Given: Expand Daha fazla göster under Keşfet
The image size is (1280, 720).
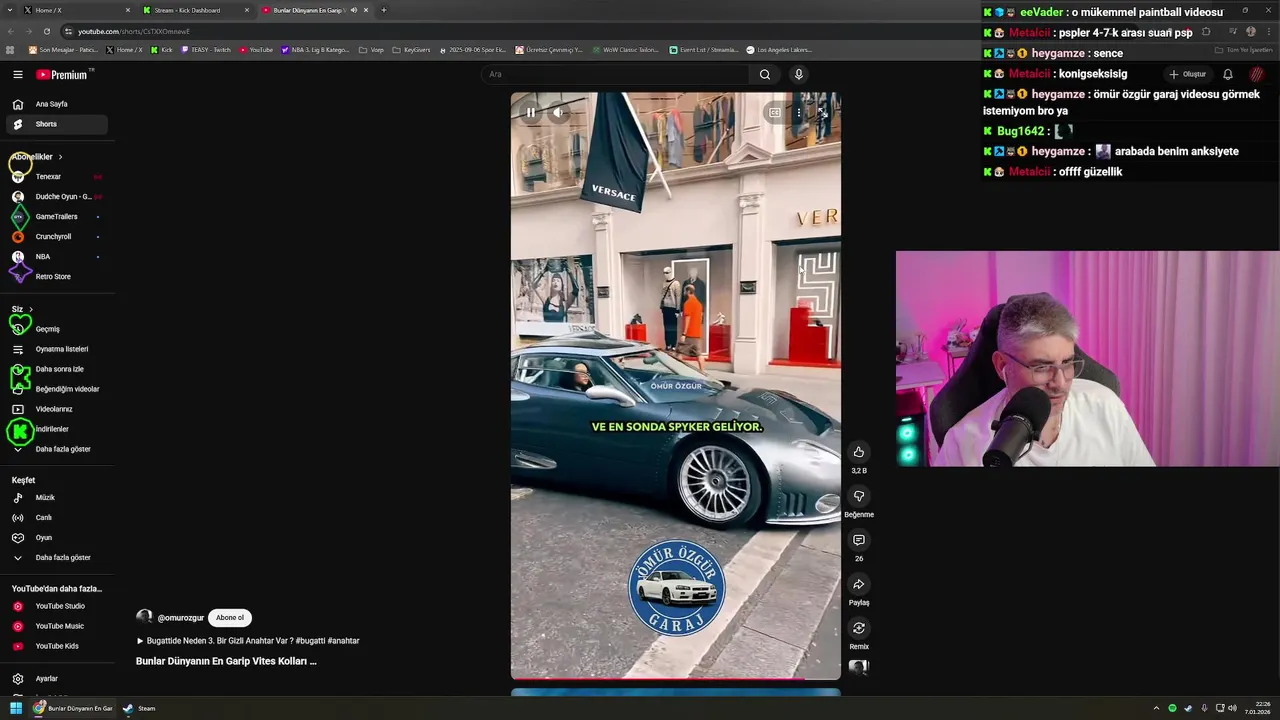Looking at the screenshot, I should (x=57, y=558).
